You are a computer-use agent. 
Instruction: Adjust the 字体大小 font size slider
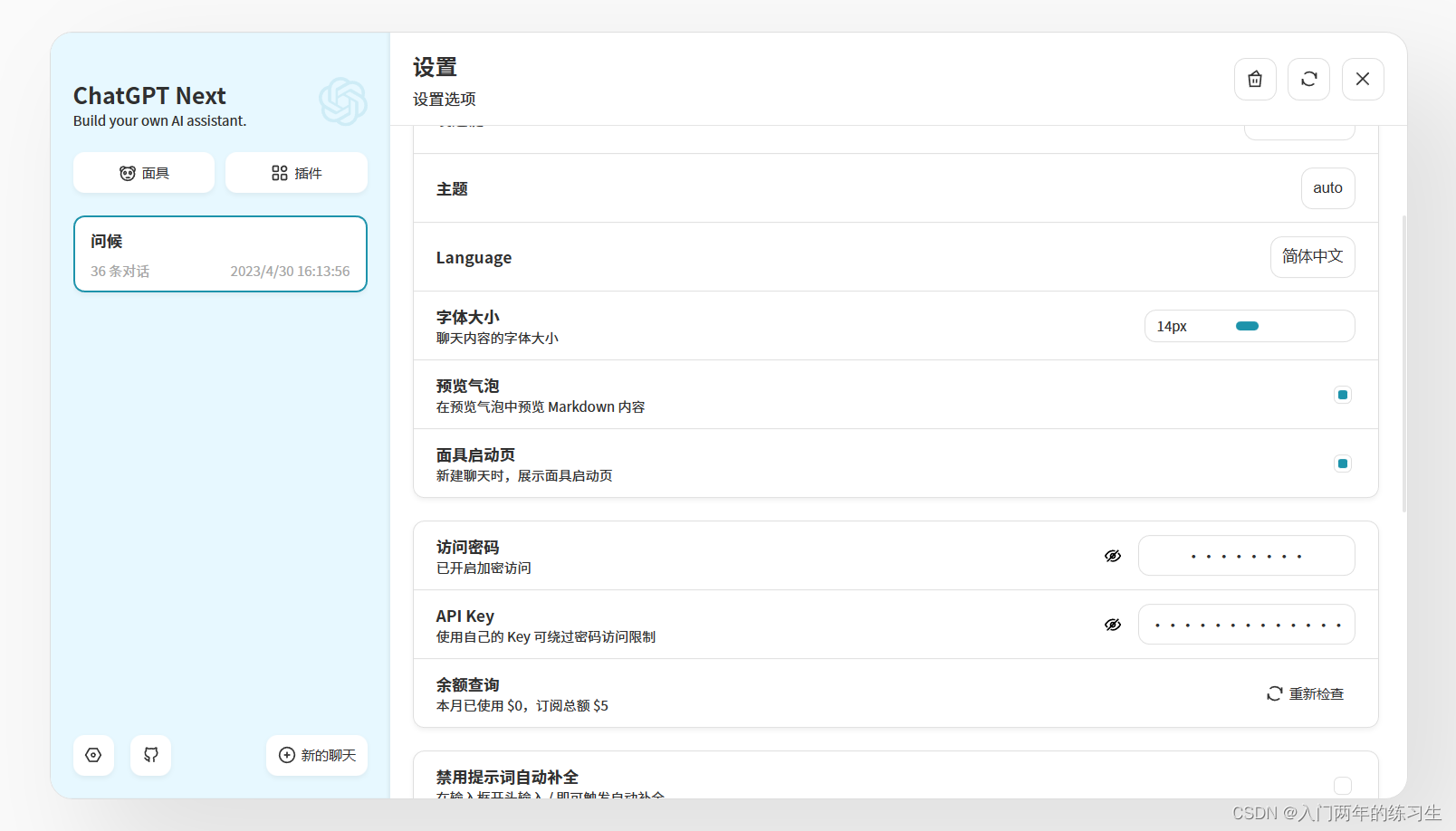pyautogui.click(x=1250, y=326)
